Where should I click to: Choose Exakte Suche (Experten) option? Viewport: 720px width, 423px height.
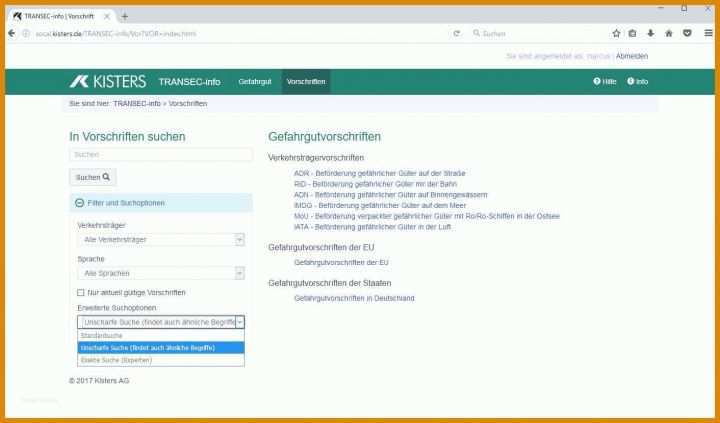coord(161,361)
